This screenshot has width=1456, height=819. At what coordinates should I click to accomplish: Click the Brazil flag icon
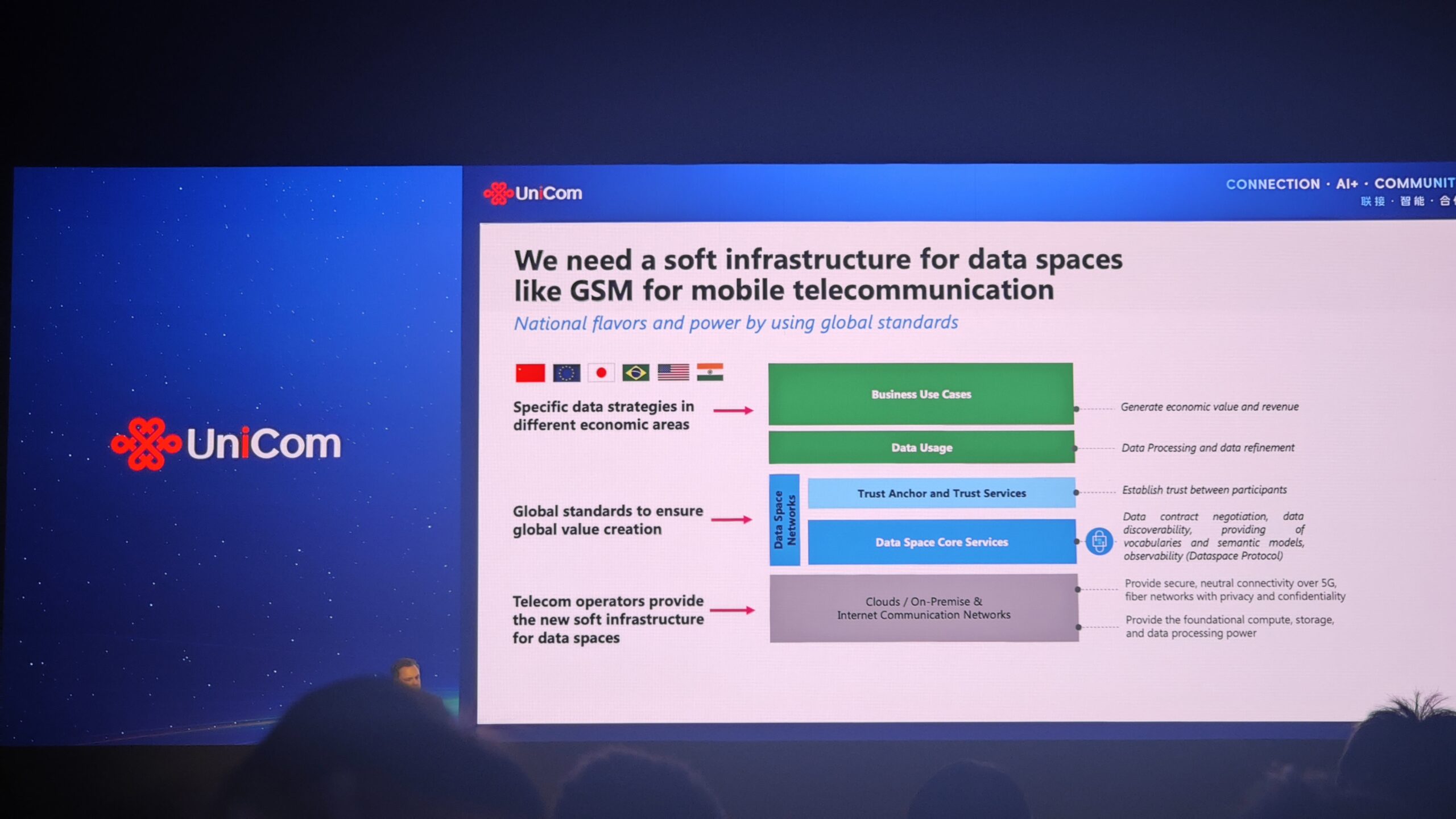click(636, 373)
